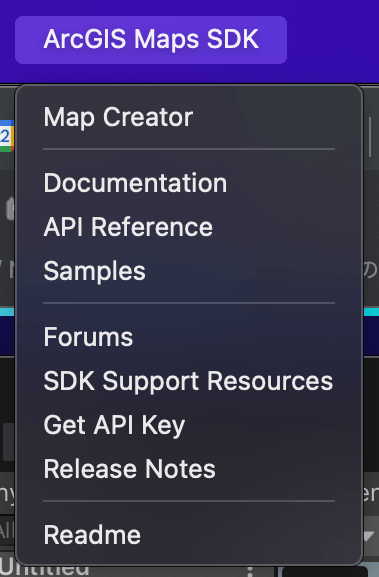This screenshot has width=379, height=577.
Task: Click the Google Calendar icon behind menu
Action: coord(7,136)
